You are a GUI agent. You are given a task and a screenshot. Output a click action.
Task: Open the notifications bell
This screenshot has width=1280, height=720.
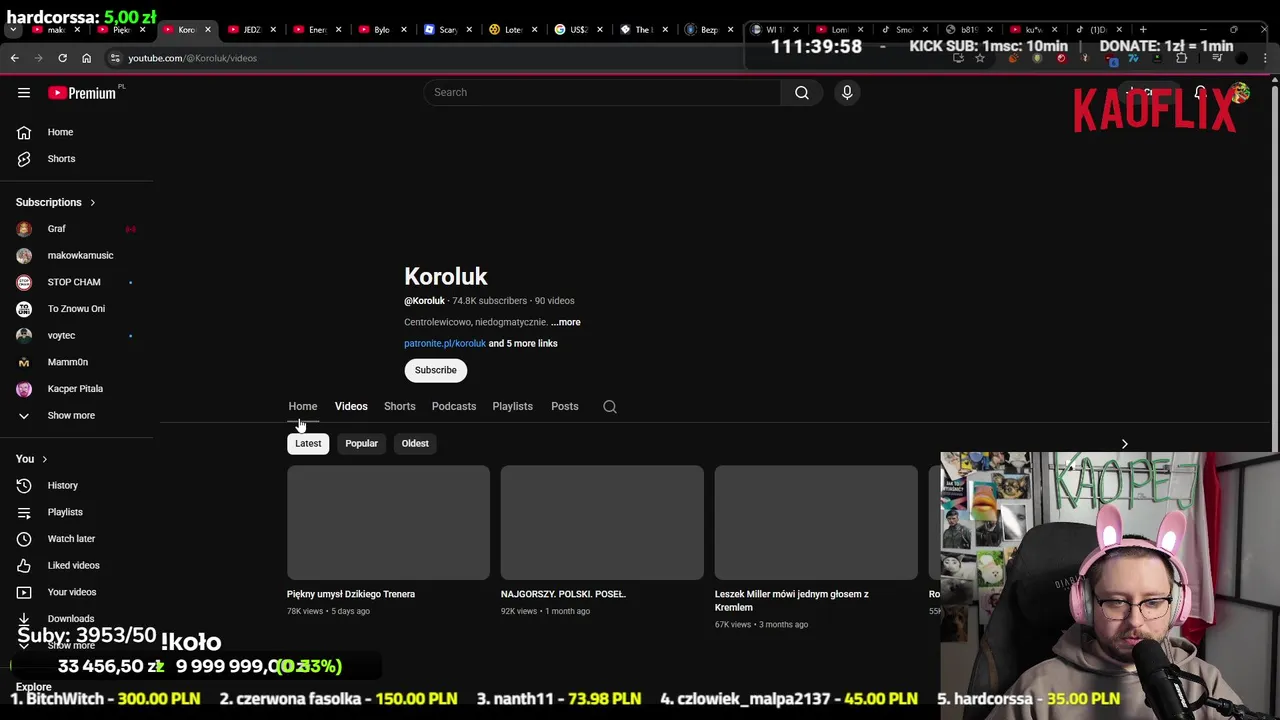tap(1200, 93)
